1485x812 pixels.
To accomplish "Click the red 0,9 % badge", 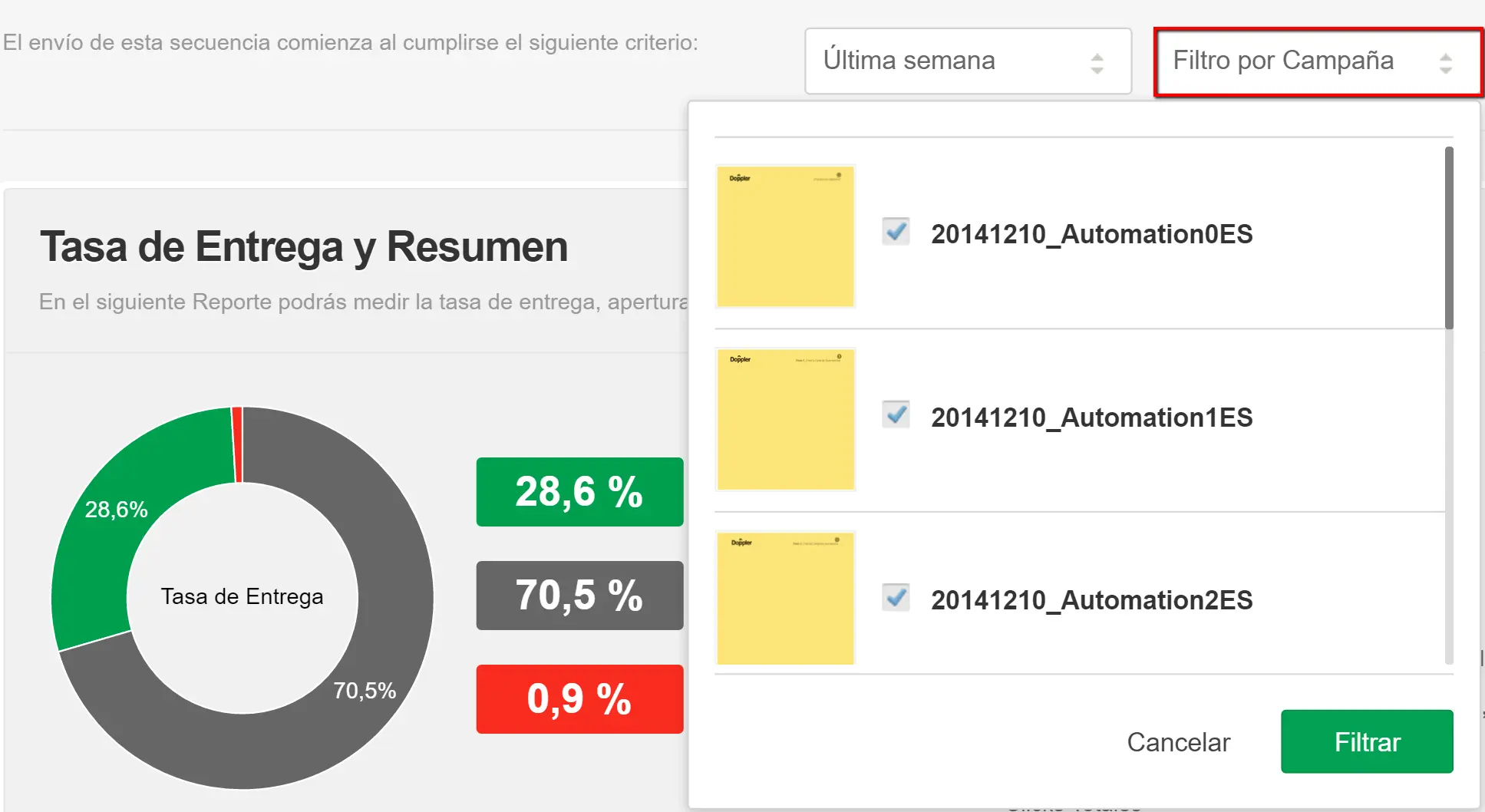I will pos(579,699).
